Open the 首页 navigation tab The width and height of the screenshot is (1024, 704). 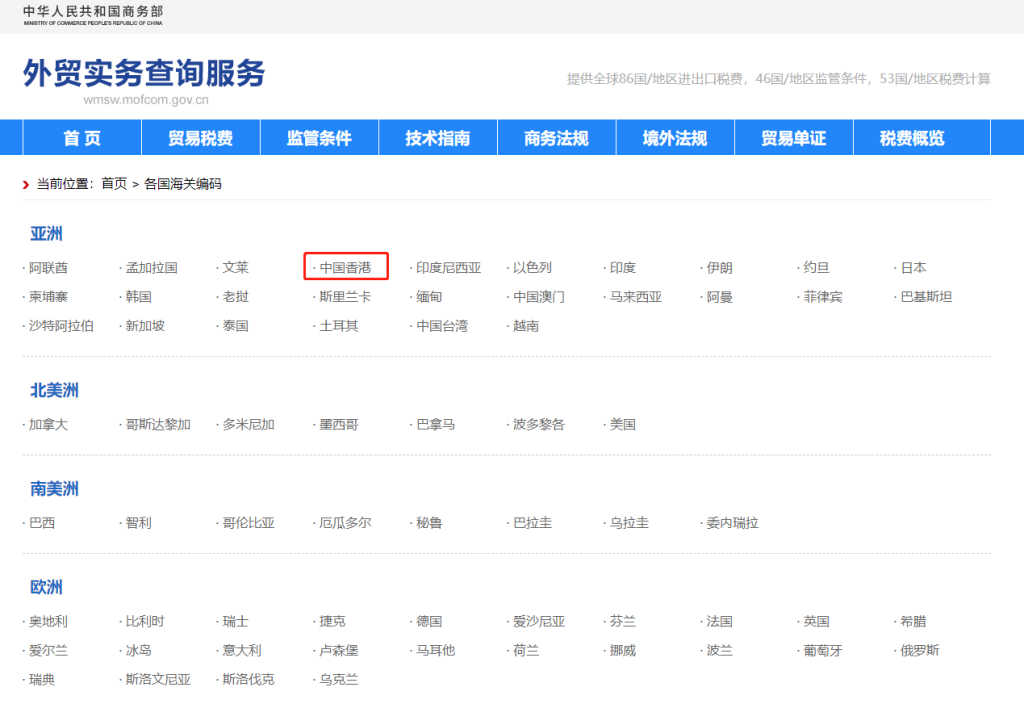tap(82, 138)
